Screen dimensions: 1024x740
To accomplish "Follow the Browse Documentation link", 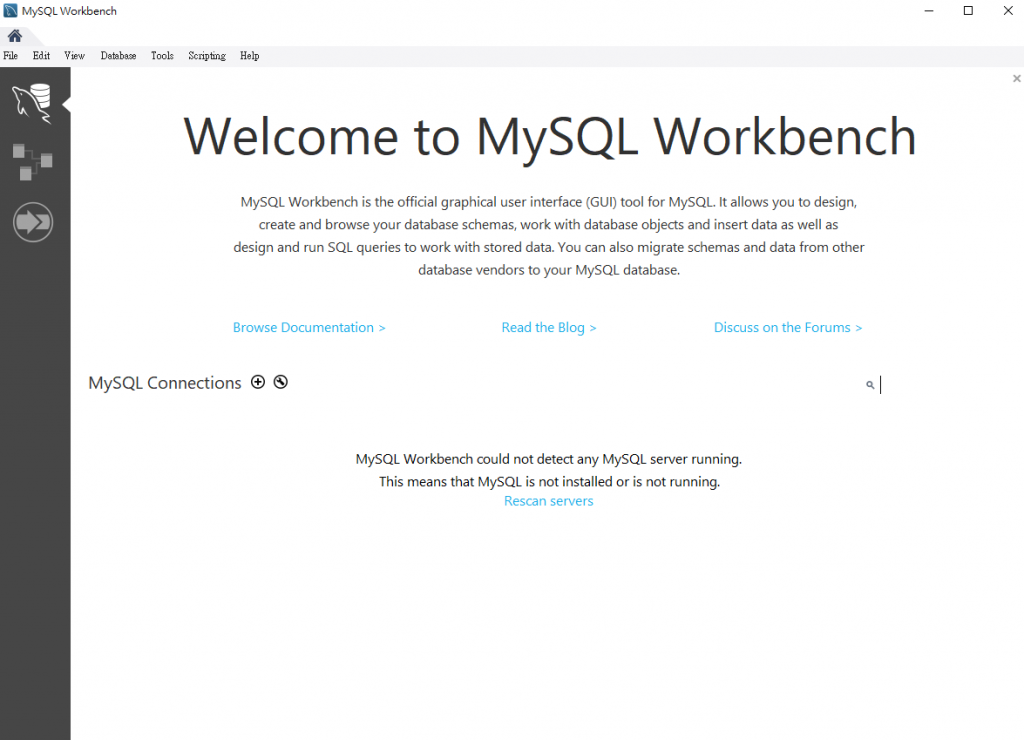I will pyautogui.click(x=309, y=327).
